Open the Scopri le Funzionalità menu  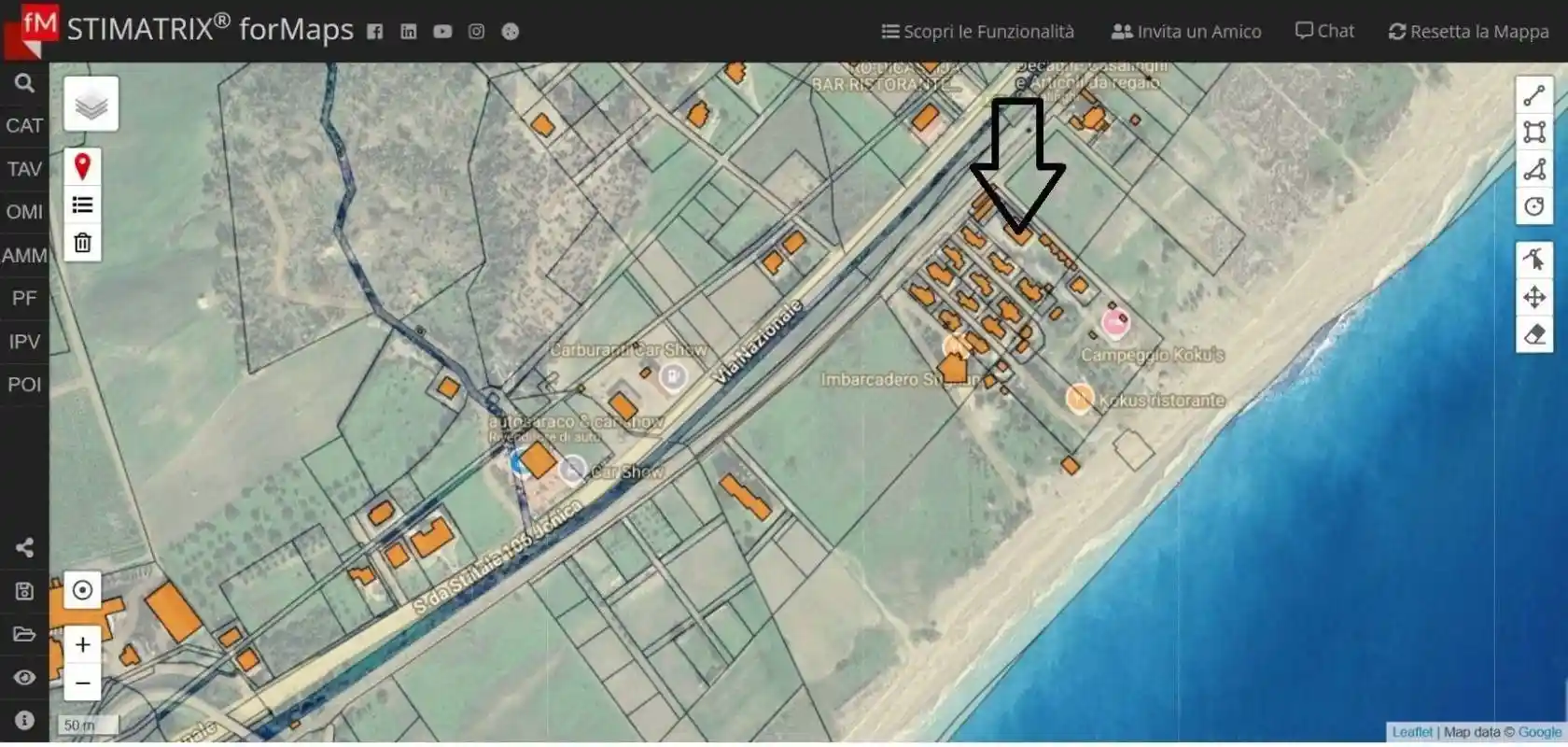(x=977, y=32)
